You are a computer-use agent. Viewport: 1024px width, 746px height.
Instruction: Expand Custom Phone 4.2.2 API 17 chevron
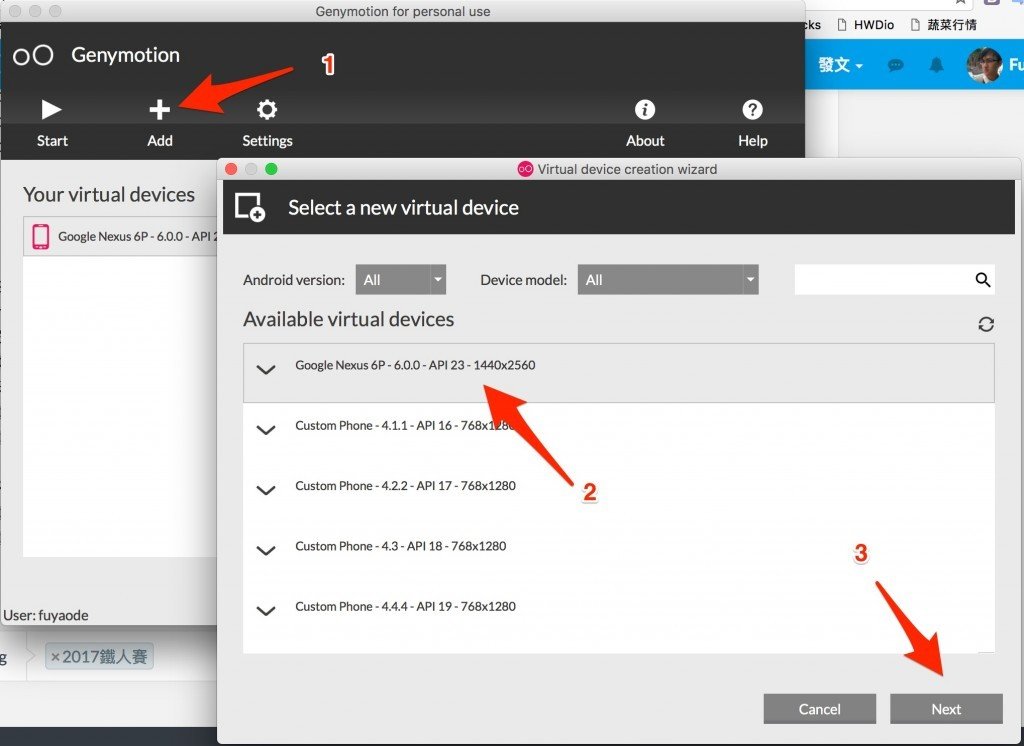(266, 490)
